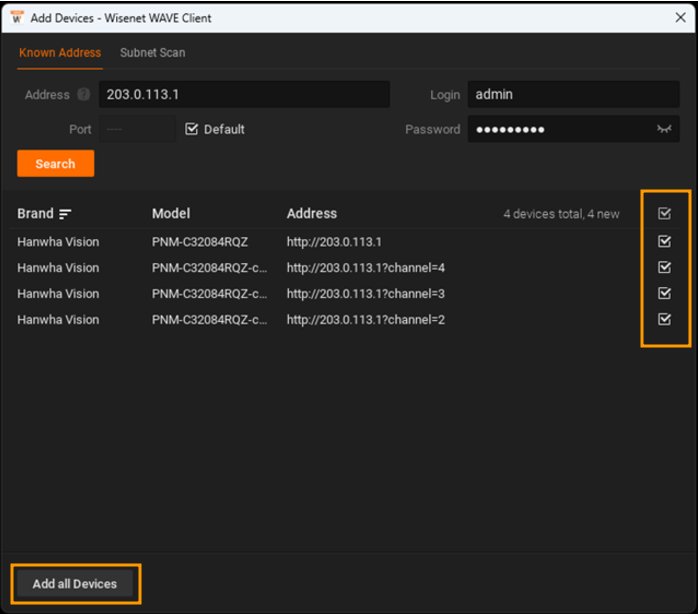Open the Subnet Scan tab
Screen dimensions: 698x614
click(152, 53)
